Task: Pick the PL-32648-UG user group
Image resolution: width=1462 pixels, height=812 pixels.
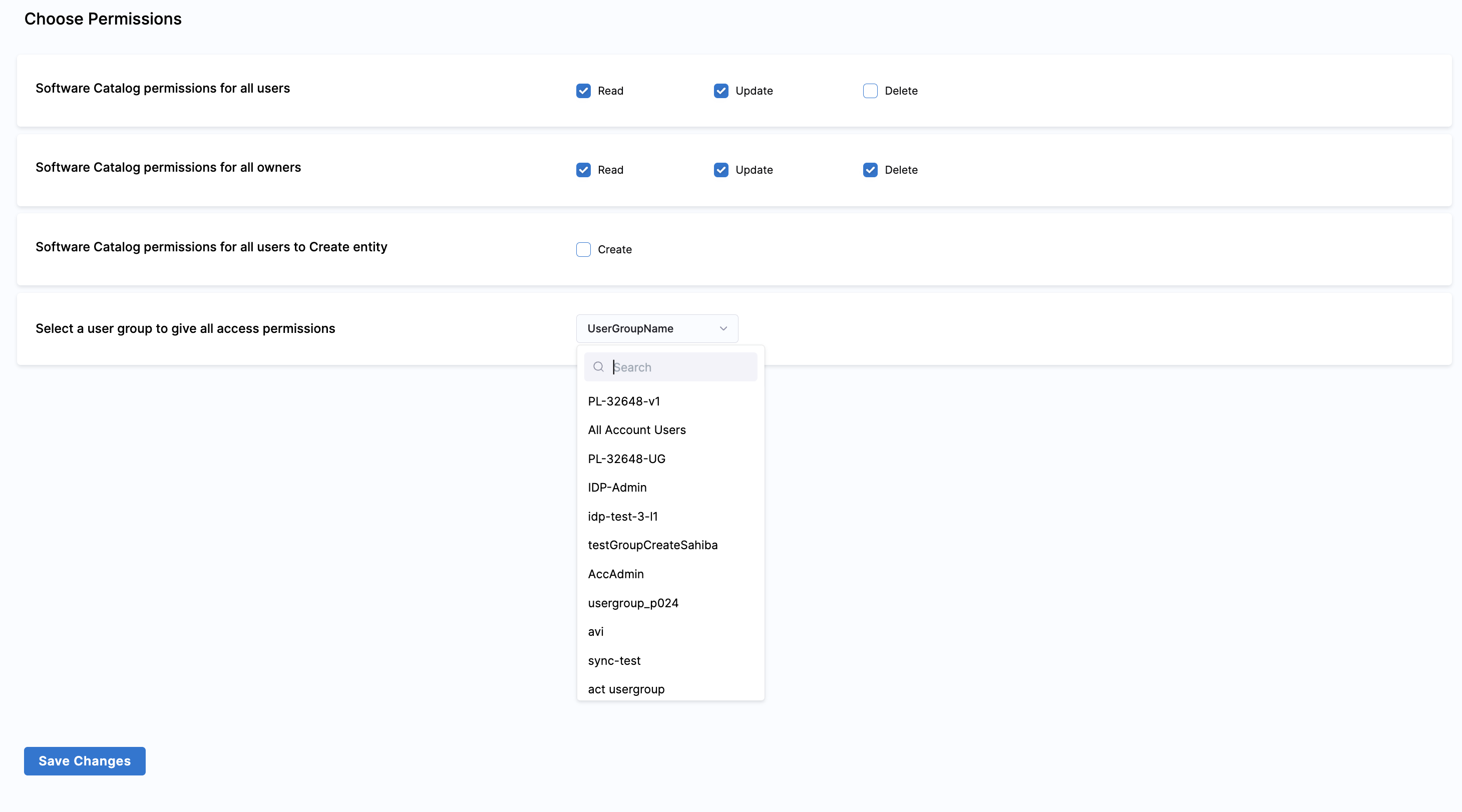Action: pyautogui.click(x=626, y=459)
